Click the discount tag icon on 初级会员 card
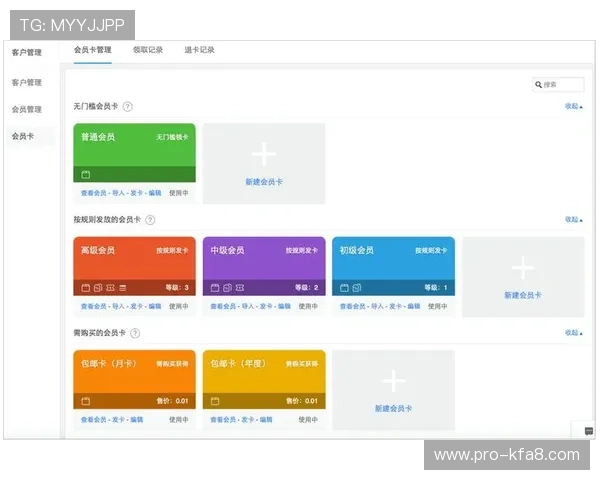 [x=357, y=288]
